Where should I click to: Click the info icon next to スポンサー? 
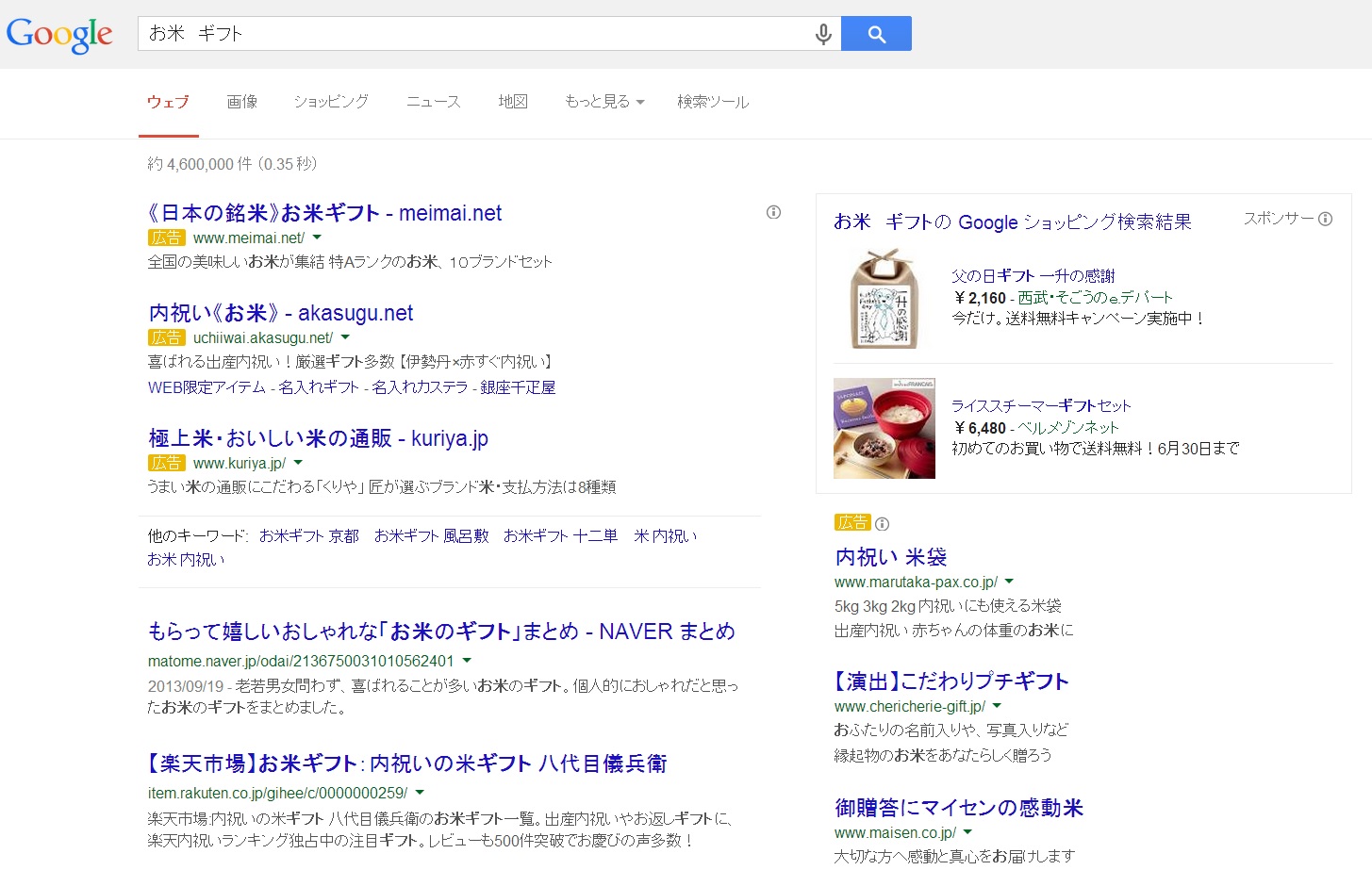point(1325,219)
